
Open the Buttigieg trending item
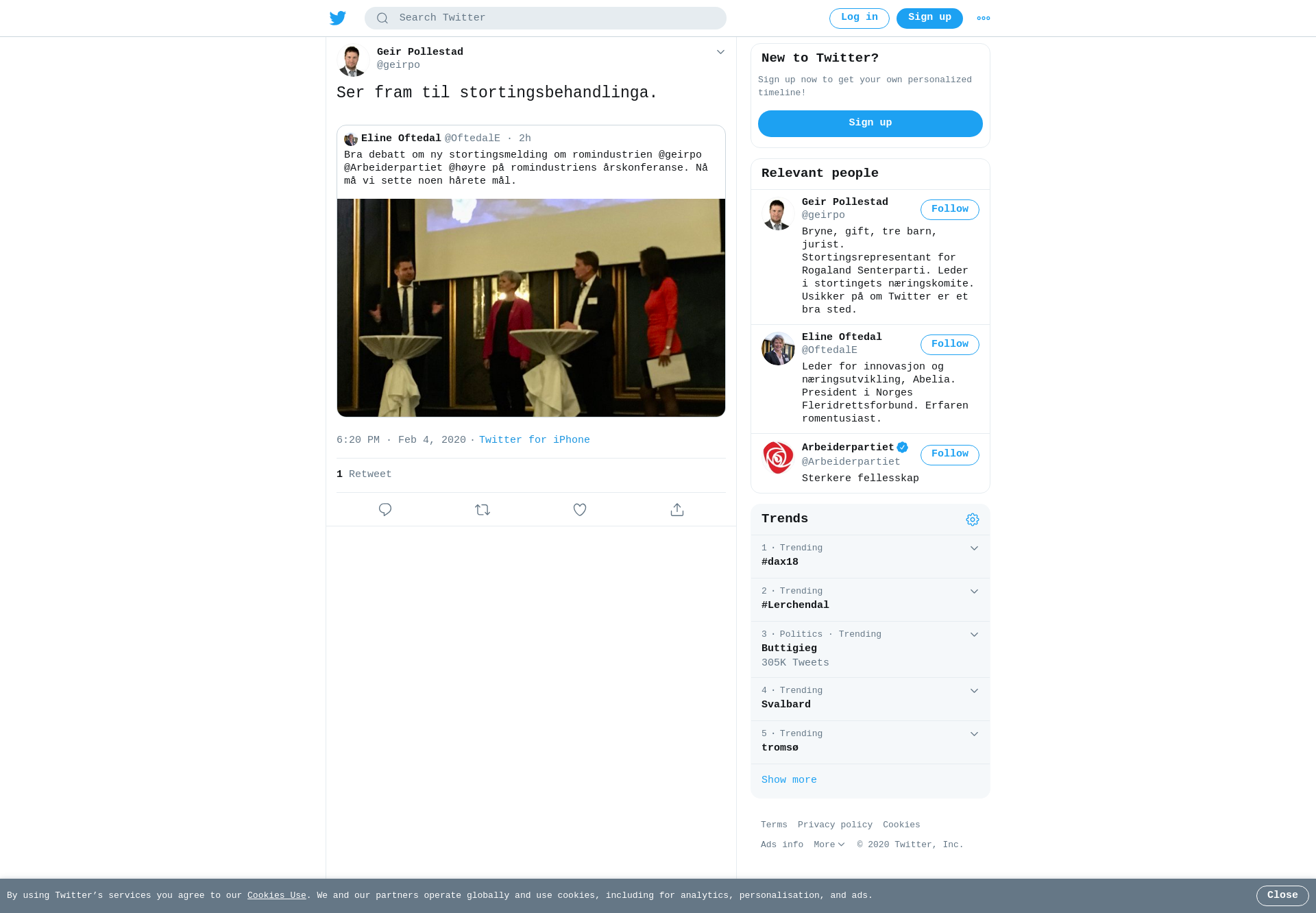(x=870, y=649)
